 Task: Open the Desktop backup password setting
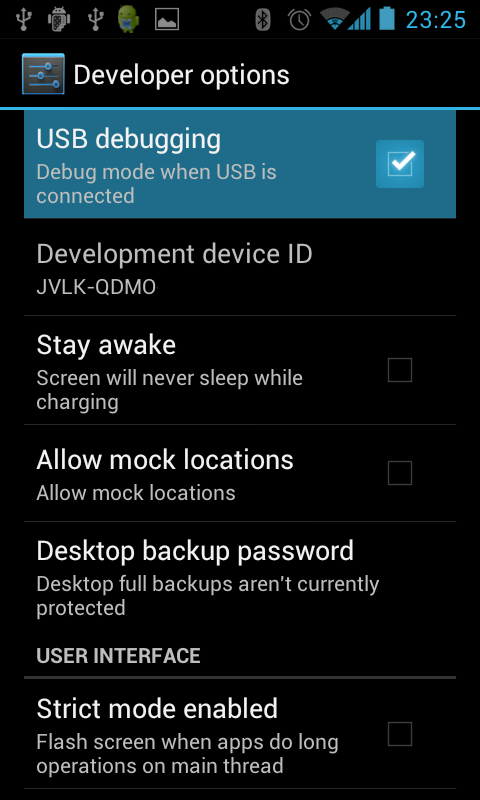(240, 579)
